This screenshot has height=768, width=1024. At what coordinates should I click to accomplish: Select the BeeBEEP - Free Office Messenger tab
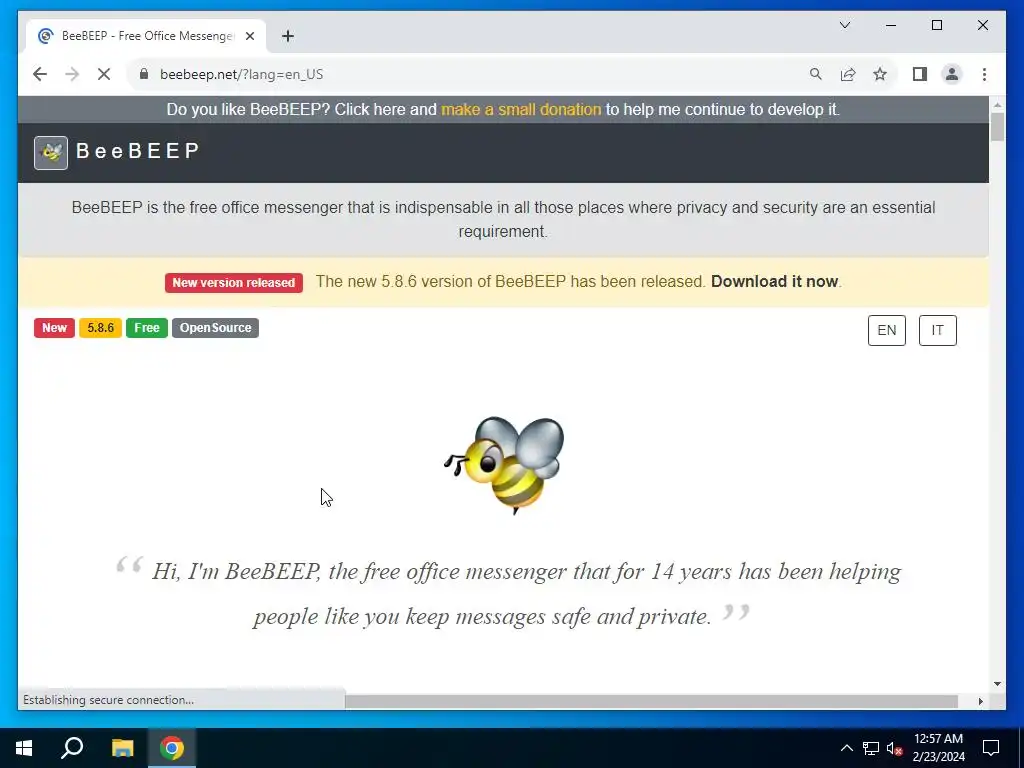tap(147, 36)
